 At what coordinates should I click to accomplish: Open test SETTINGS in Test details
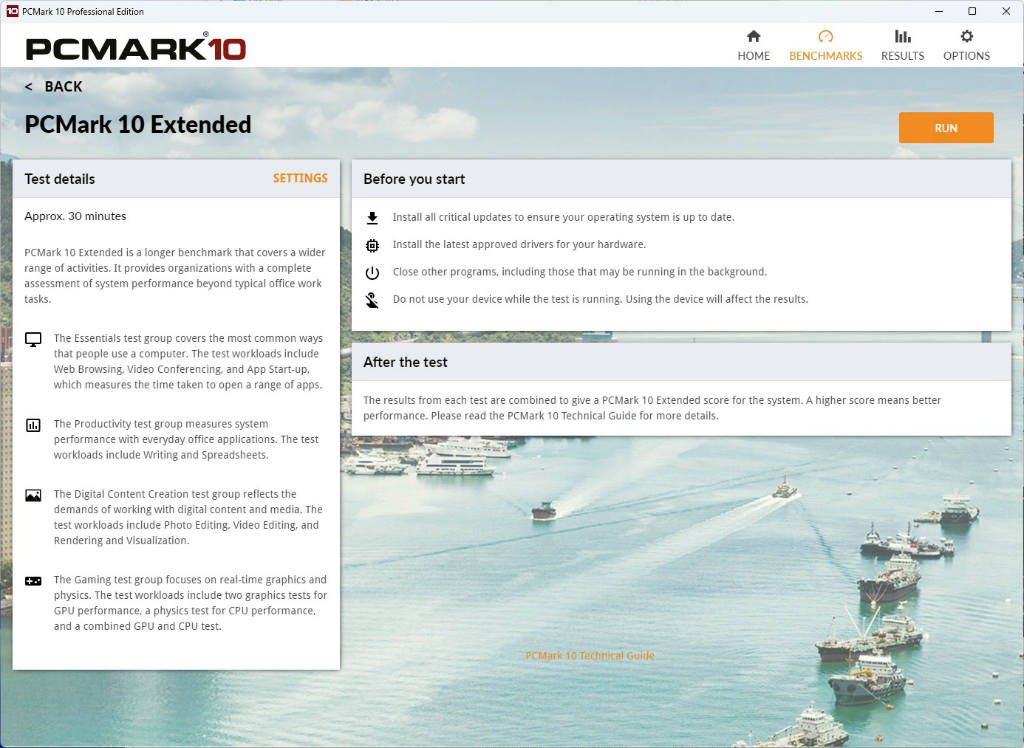[x=300, y=178]
